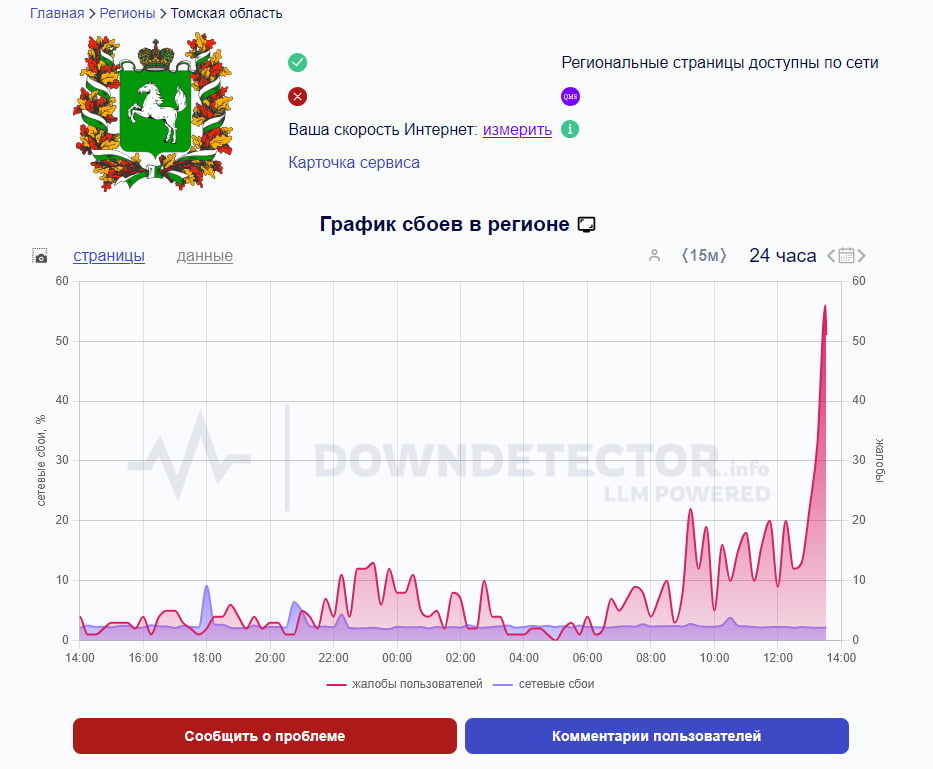Click the user silhouette icon above the chart
This screenshot has height=769, width=933.
[654, 256]
